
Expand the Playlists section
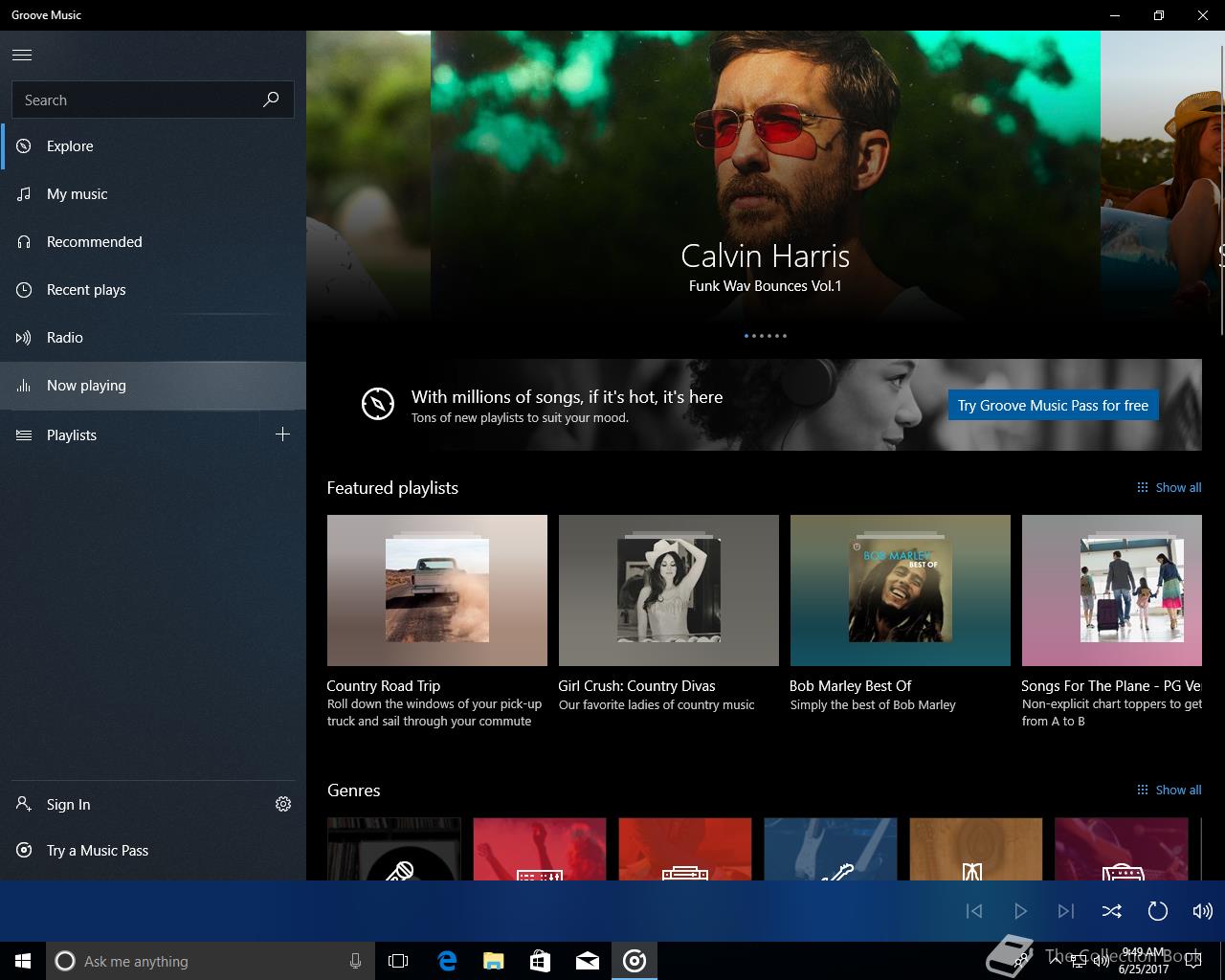(x=129, y=435)
